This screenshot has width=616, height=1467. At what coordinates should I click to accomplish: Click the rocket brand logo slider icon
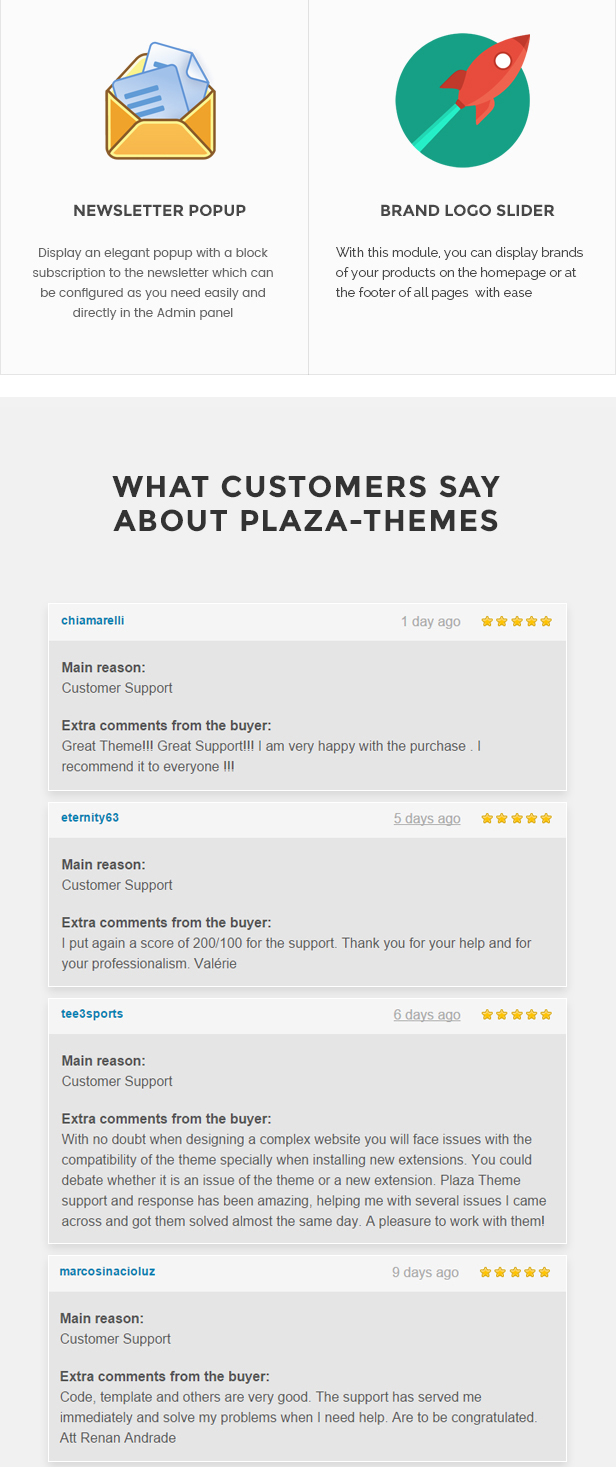(x=462, y=100)
